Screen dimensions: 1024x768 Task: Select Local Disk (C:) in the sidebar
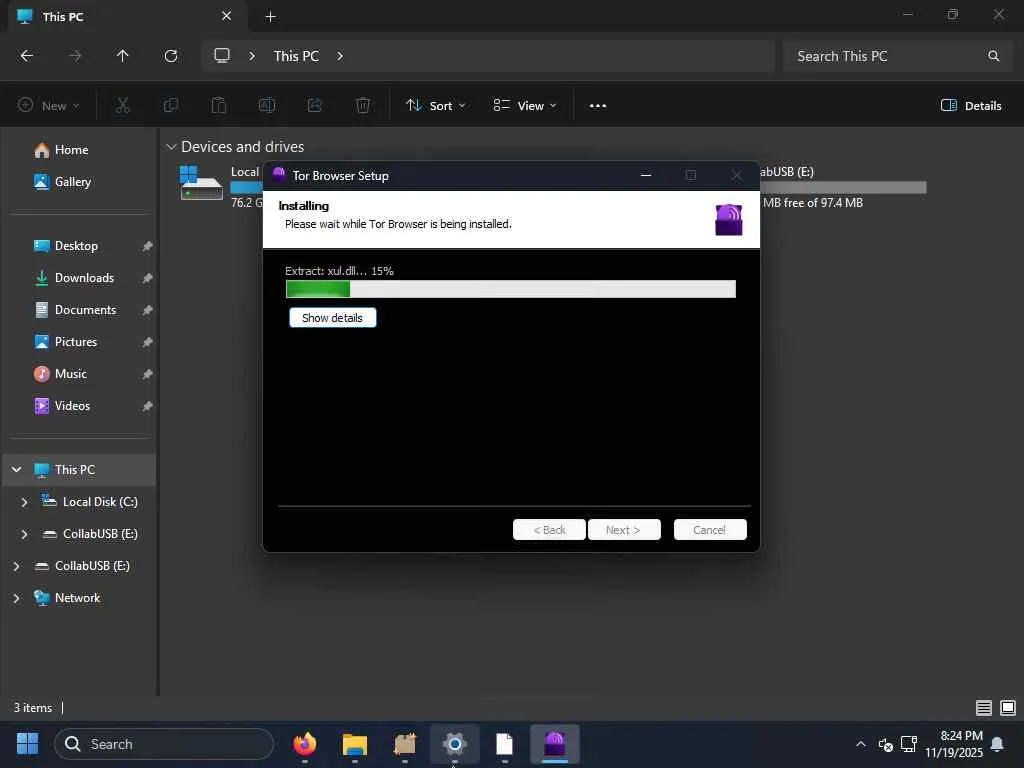point(99,502)
